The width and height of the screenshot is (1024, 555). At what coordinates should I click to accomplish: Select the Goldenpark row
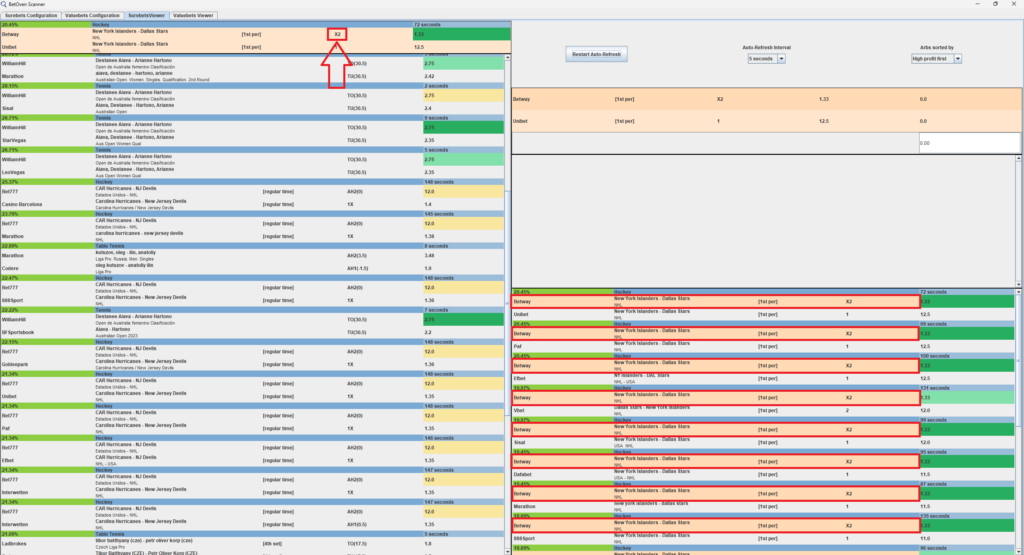click(253, 364)
